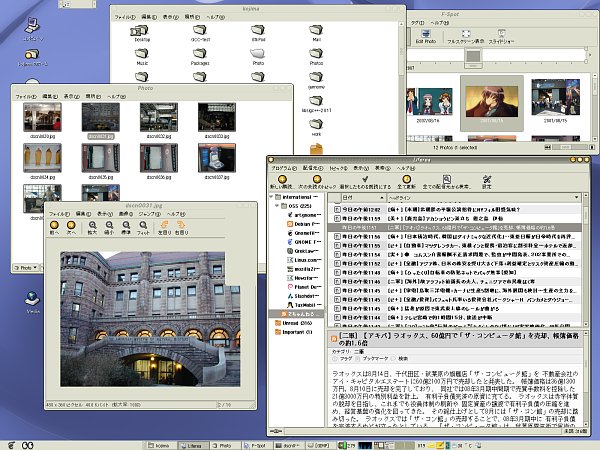Open the Computer icon on the desktop

(33, 29)
